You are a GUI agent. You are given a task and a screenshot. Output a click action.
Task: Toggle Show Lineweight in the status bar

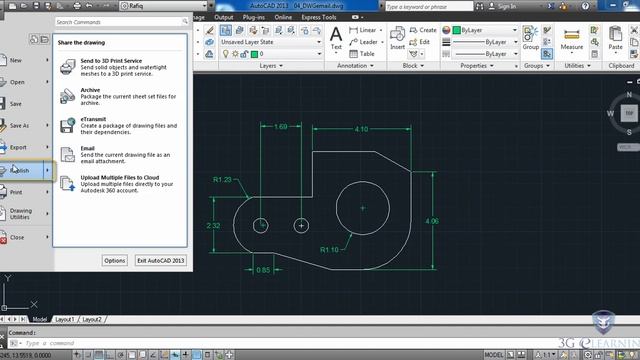point(186,355)
